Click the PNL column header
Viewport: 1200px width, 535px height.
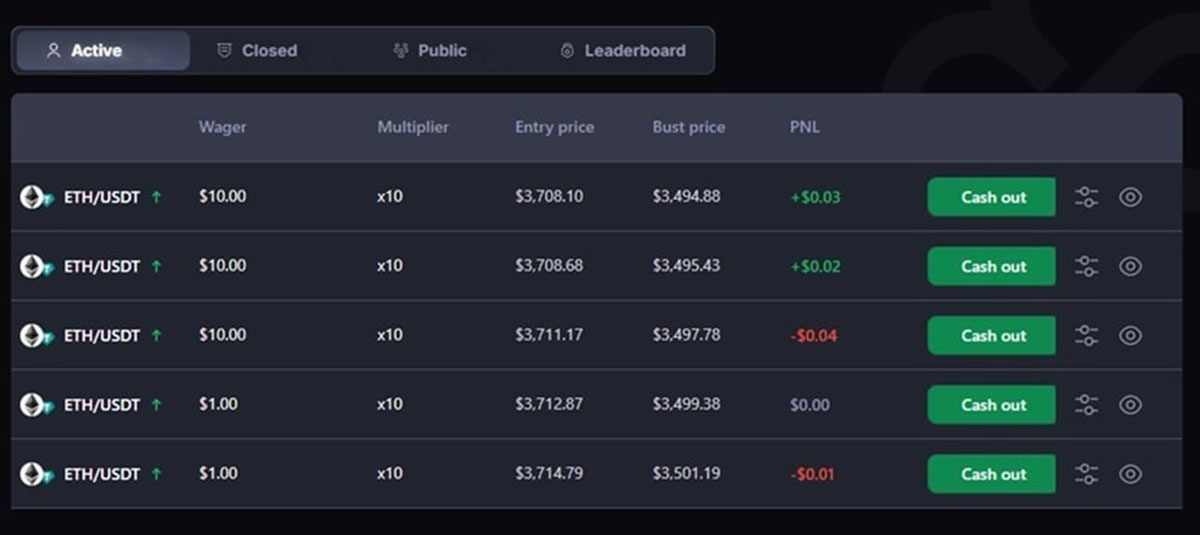(804, 127)
